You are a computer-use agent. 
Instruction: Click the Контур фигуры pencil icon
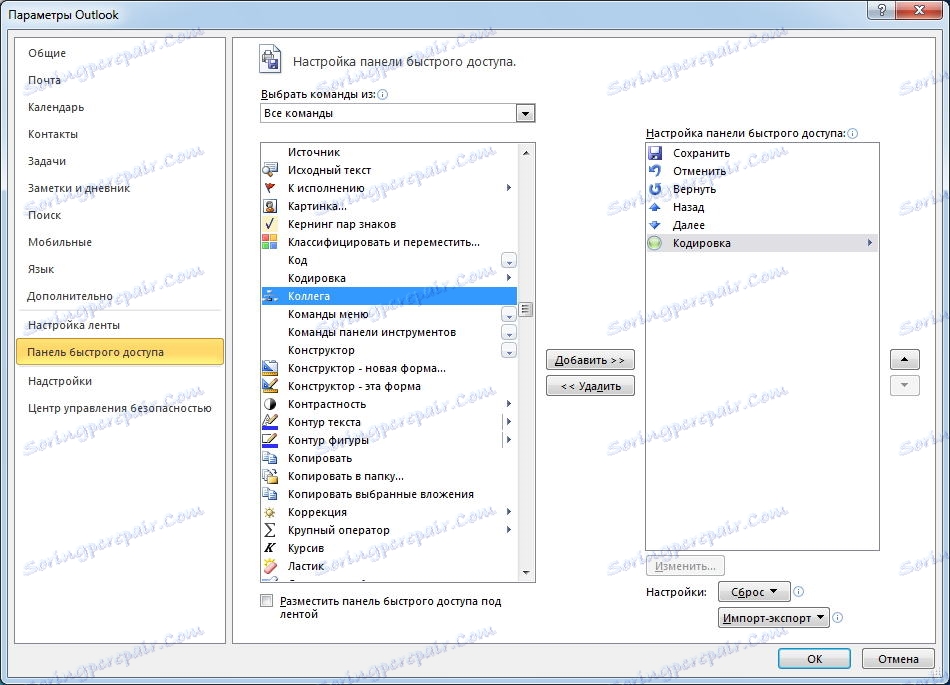(270, 440)
